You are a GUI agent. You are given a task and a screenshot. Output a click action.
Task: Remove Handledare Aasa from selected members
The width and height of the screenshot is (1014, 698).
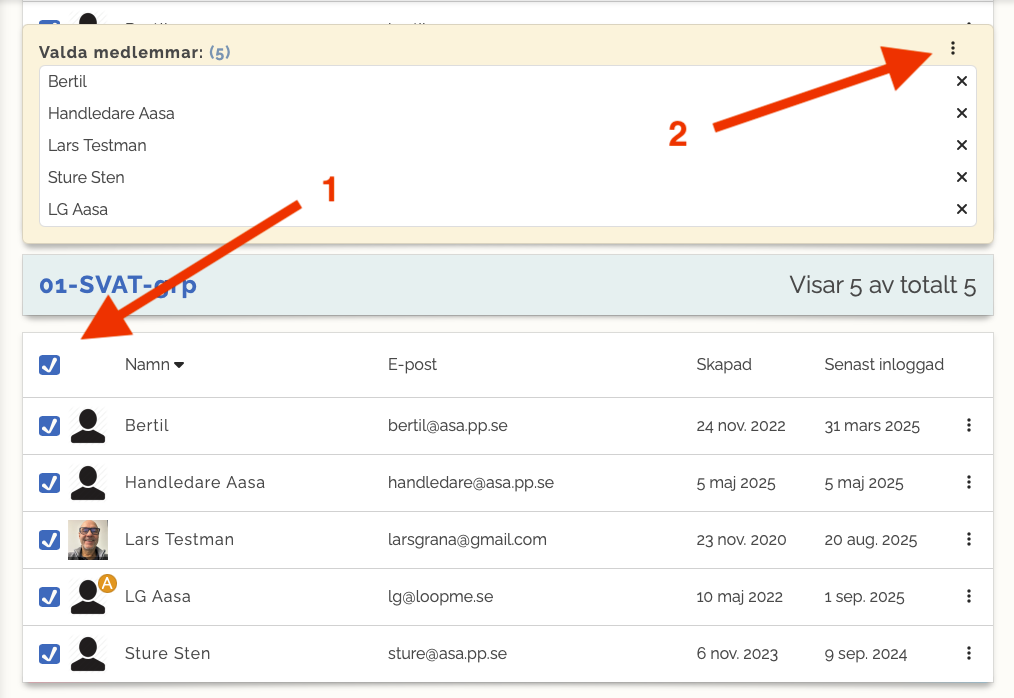tap(961, 114)
